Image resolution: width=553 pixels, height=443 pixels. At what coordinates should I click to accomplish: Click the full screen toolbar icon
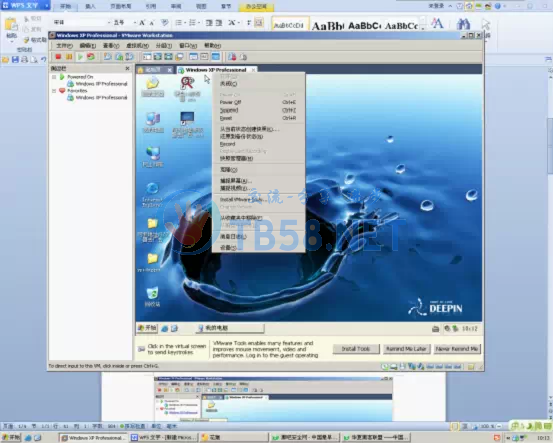(158, 56)
